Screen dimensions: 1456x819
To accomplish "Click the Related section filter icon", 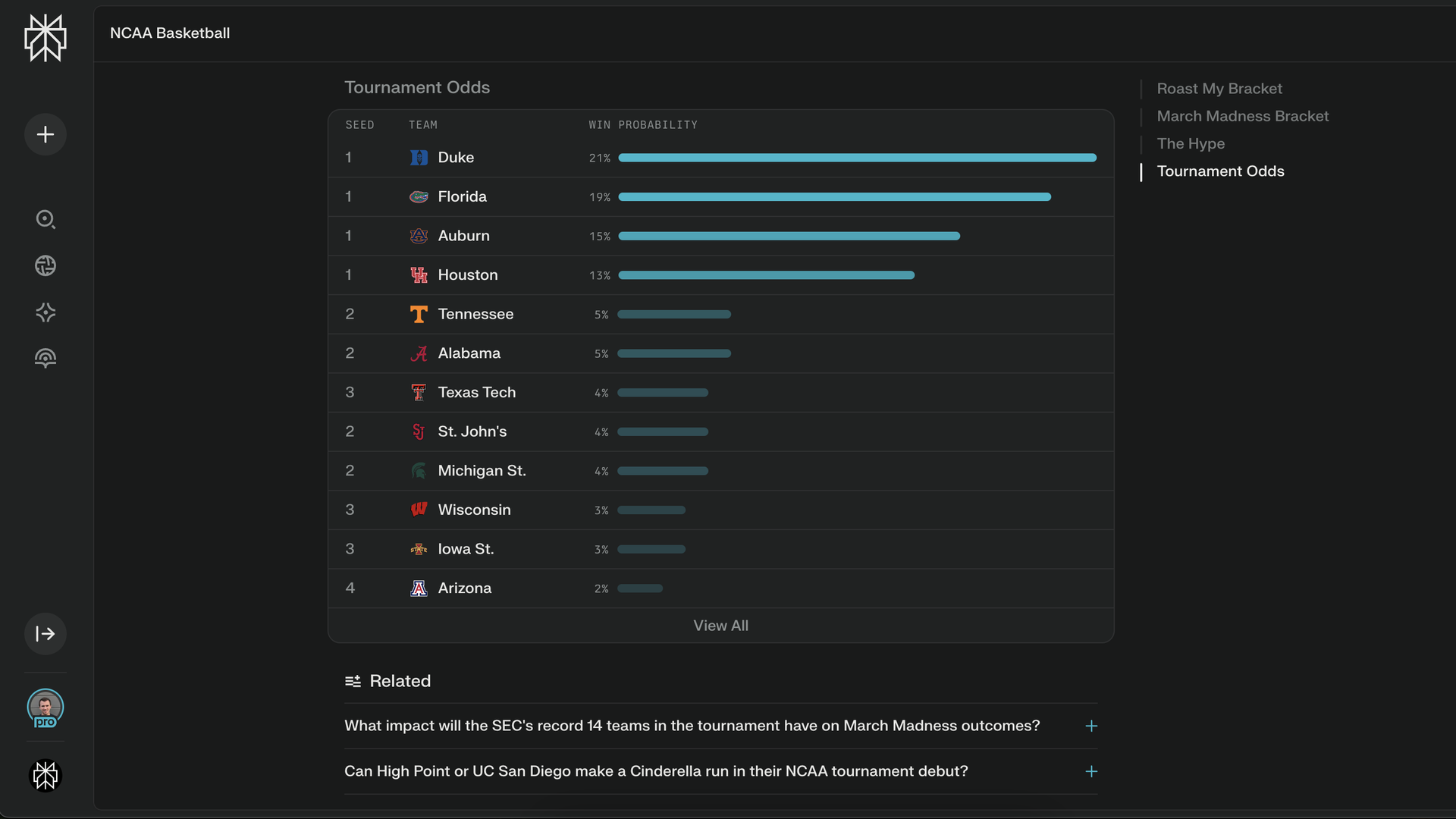I will tap(352, 681).
